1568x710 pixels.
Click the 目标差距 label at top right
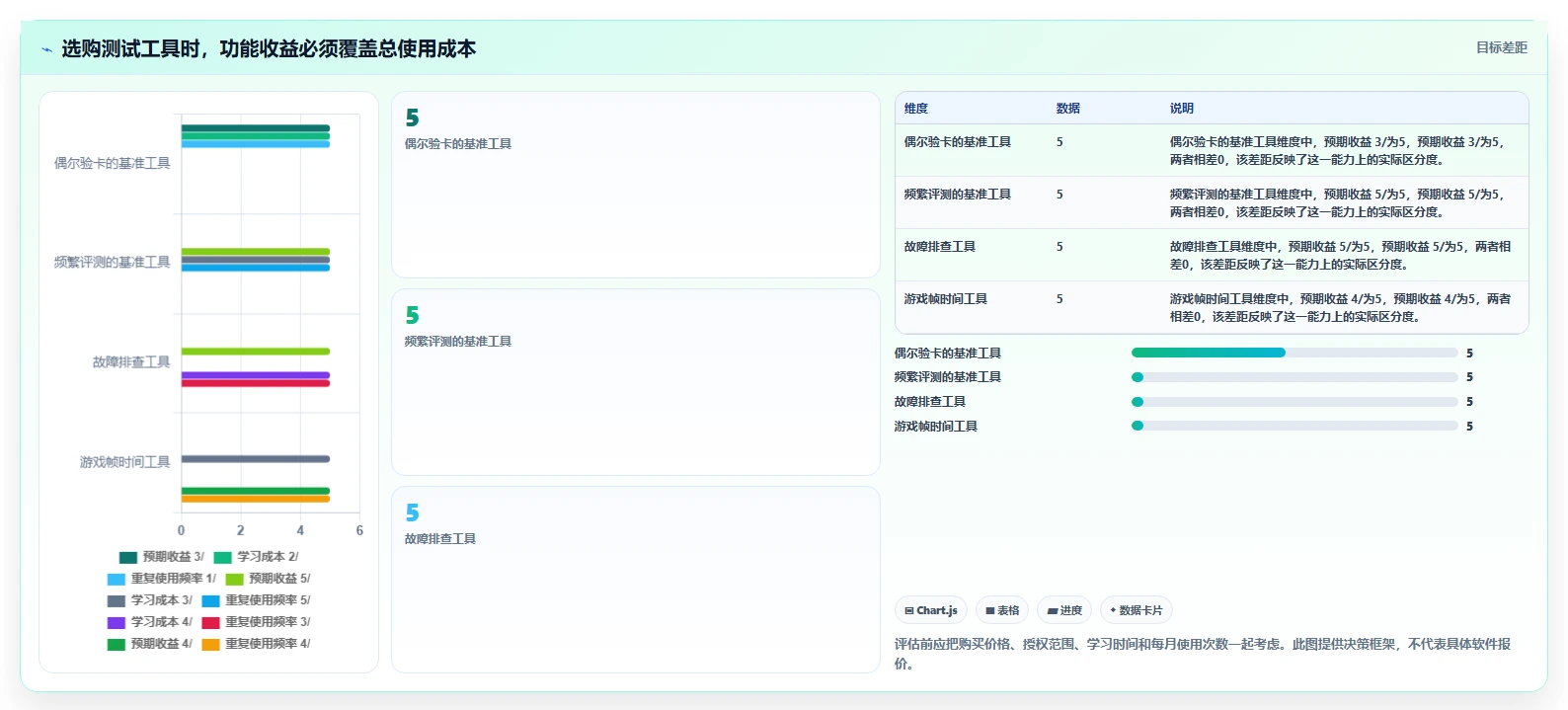pyautogui.click(x=1501, y=47)
